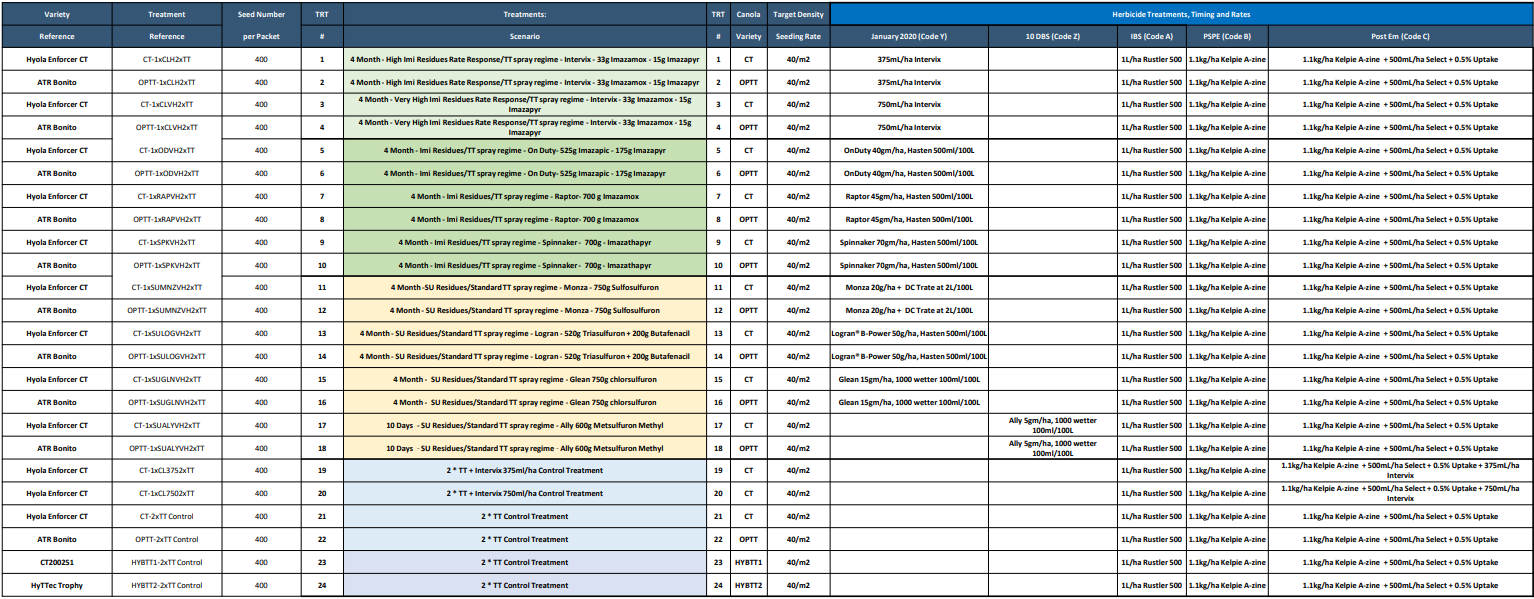This screenshot has height=599, width=1534.
Task: Select the 'IBS (Code A)' header cell
Action: 1151,36
